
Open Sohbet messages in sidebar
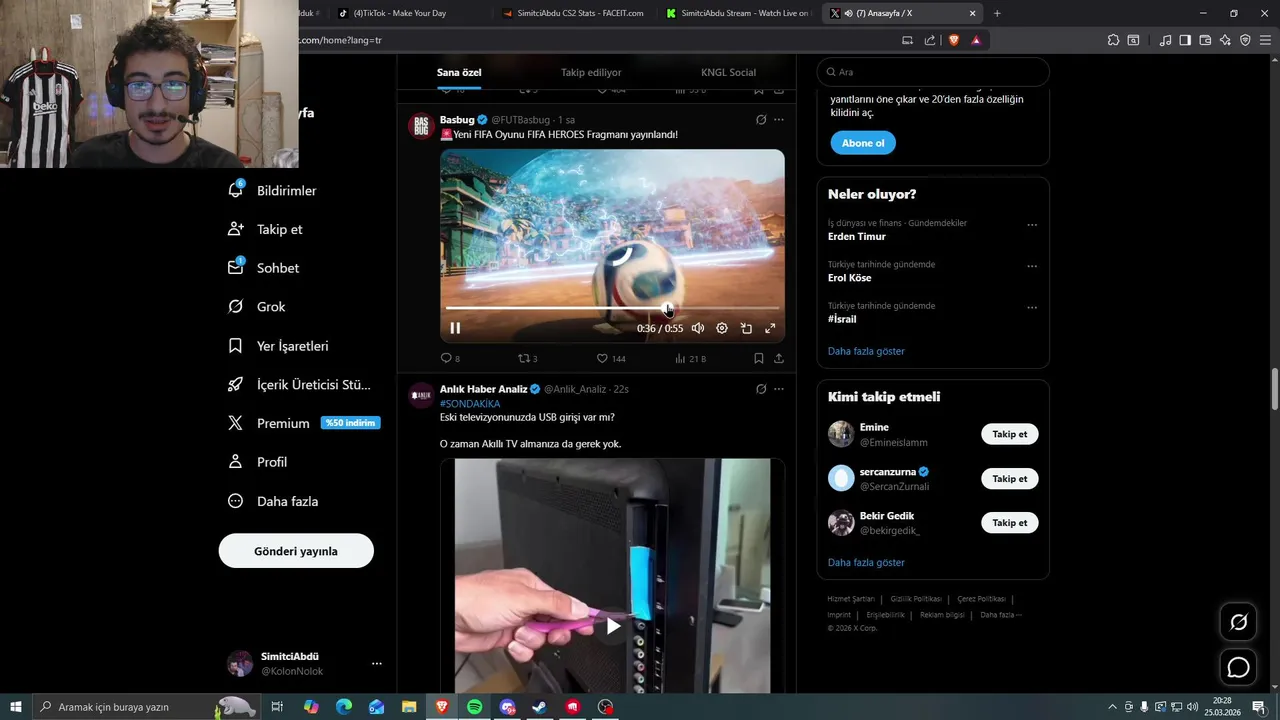pyautogui.click(x=264, y=268)
